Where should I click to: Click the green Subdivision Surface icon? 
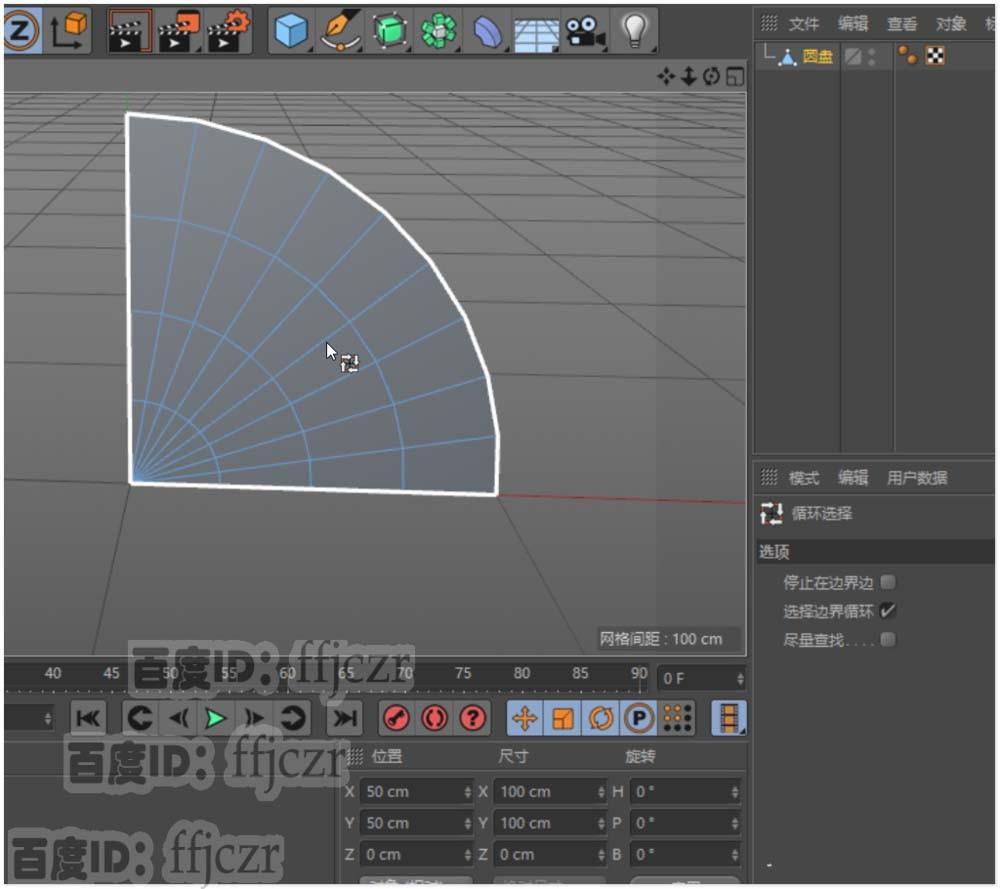(390, 30)
